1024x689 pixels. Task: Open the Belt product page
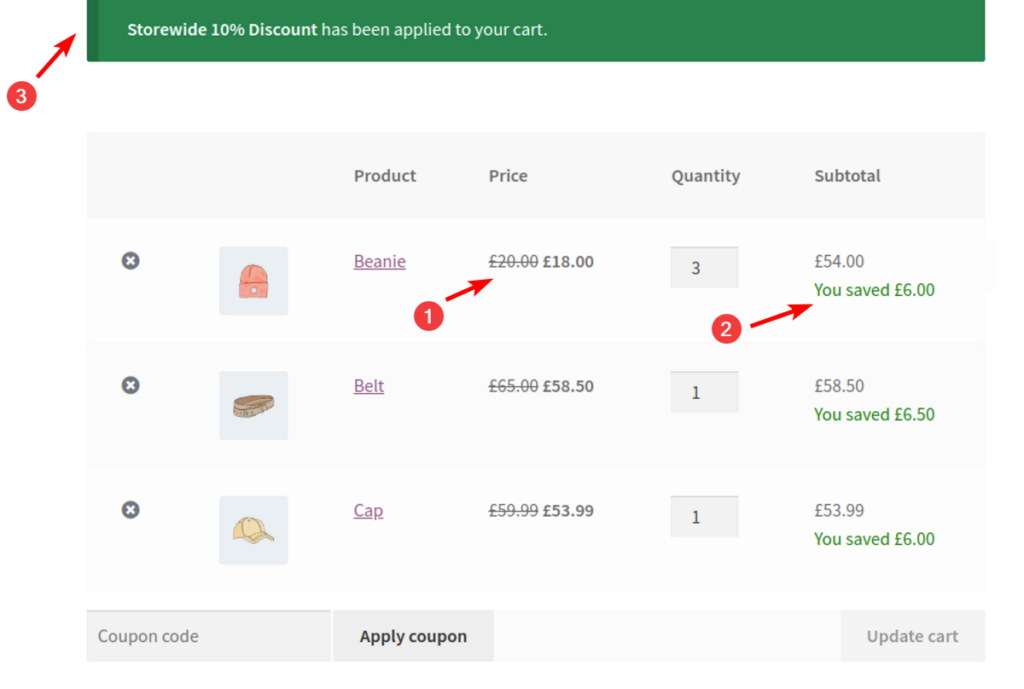click(x=368, y=385)
